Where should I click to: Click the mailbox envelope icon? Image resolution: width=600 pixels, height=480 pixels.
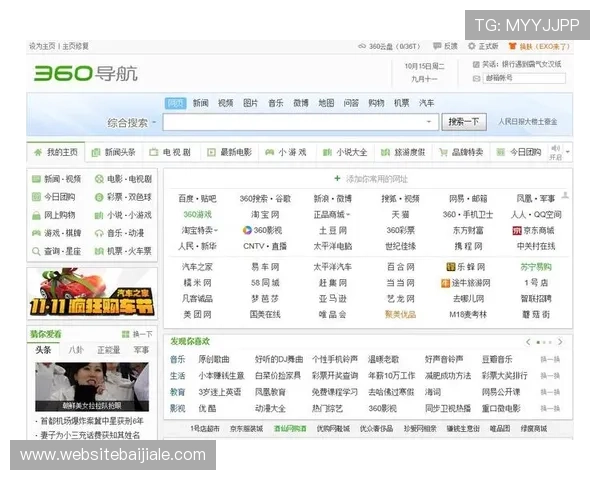pyautogui.click(x=476, y=78)
